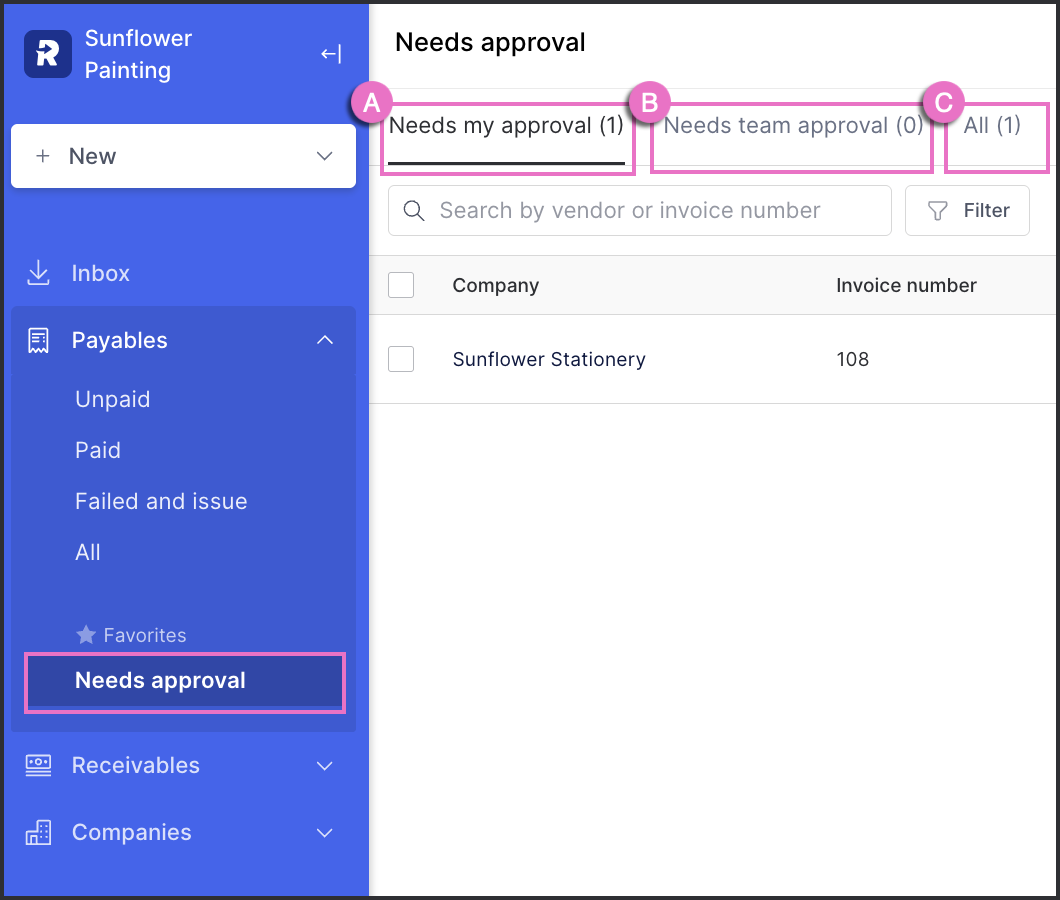Open the Paid payables list
The image size is (1060, 900).
coord(98,450)
